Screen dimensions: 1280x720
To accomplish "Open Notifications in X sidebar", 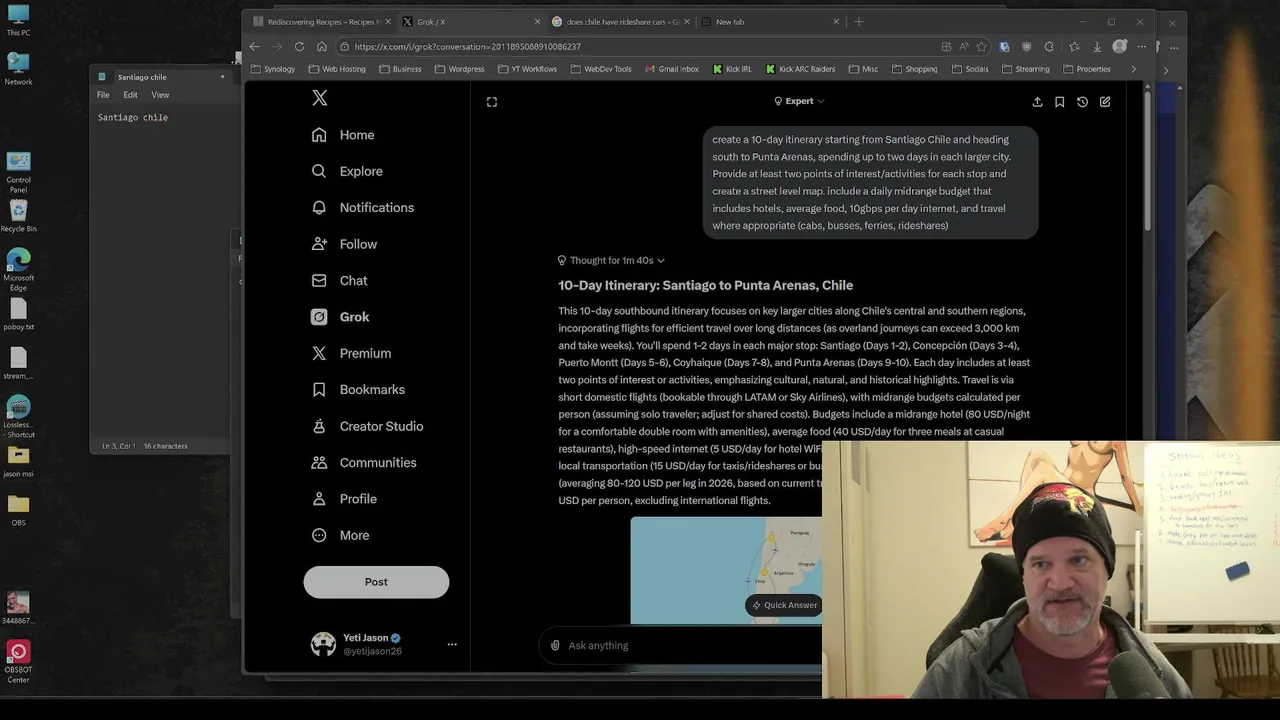I will [362, 208].
